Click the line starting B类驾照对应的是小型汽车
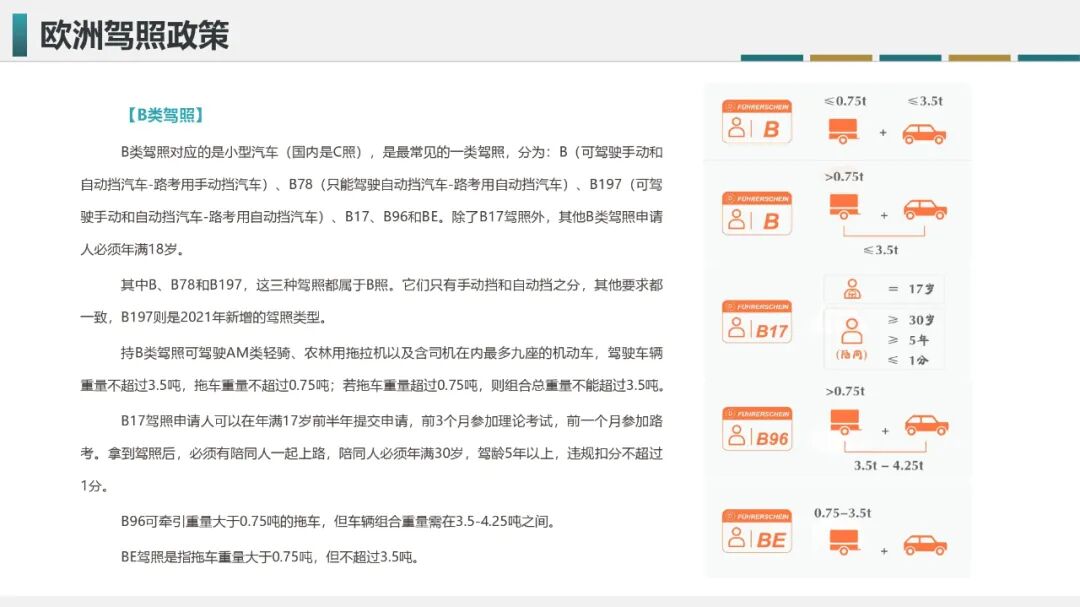The image size is (1080, 607). (391, 152)
